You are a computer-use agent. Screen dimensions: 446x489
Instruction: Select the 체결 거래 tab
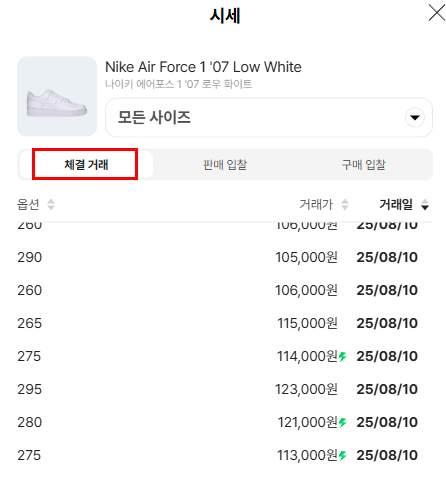coord(86,165)
